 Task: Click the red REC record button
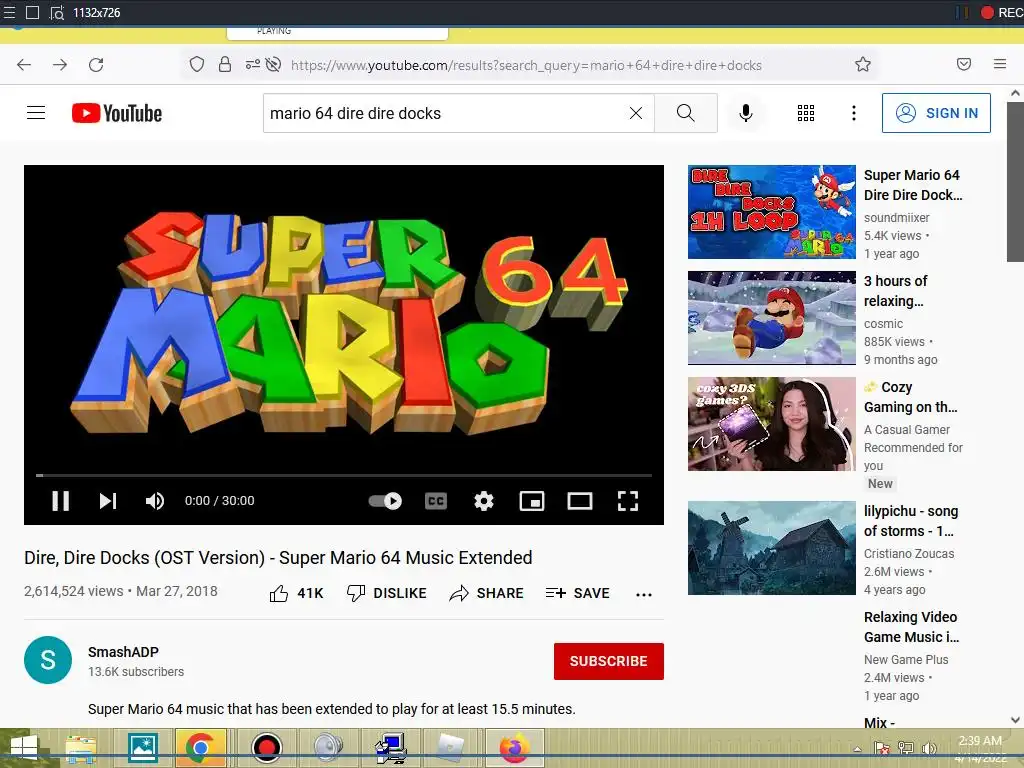tap(1002, 12)
